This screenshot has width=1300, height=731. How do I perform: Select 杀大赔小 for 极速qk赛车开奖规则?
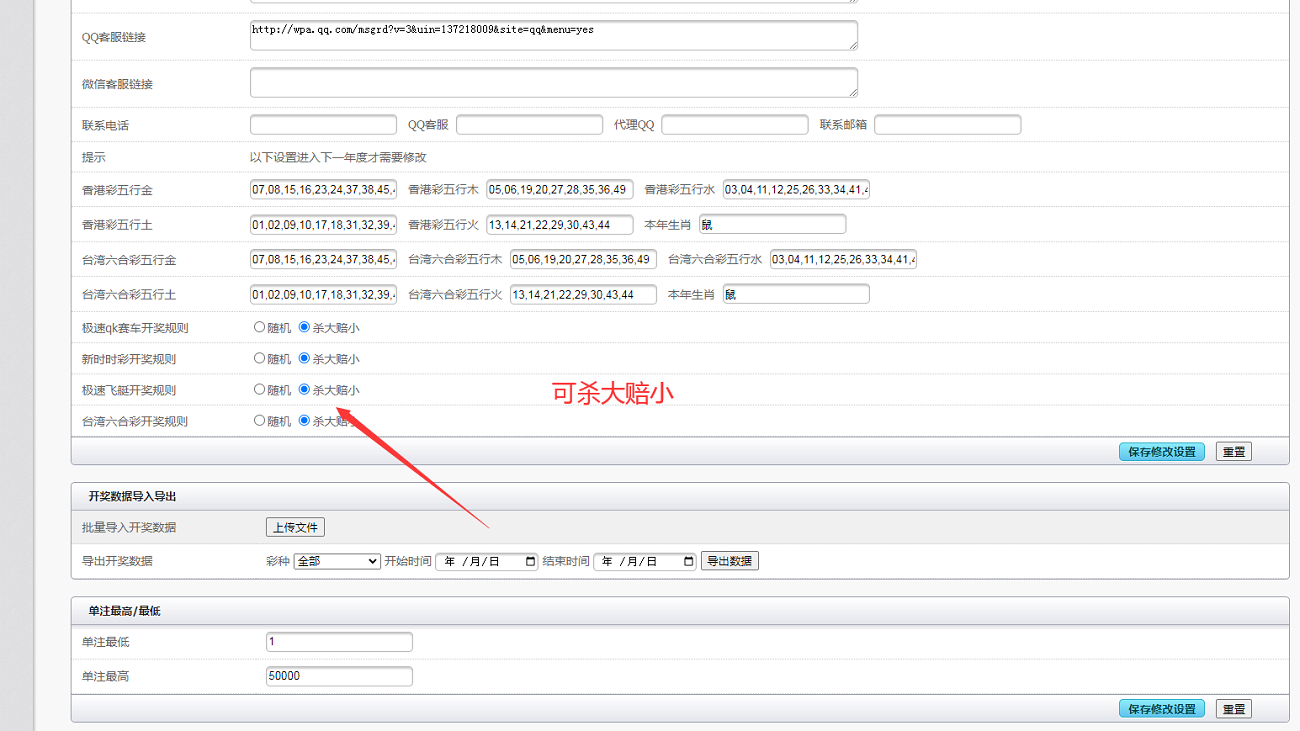[x=305, y=327]
